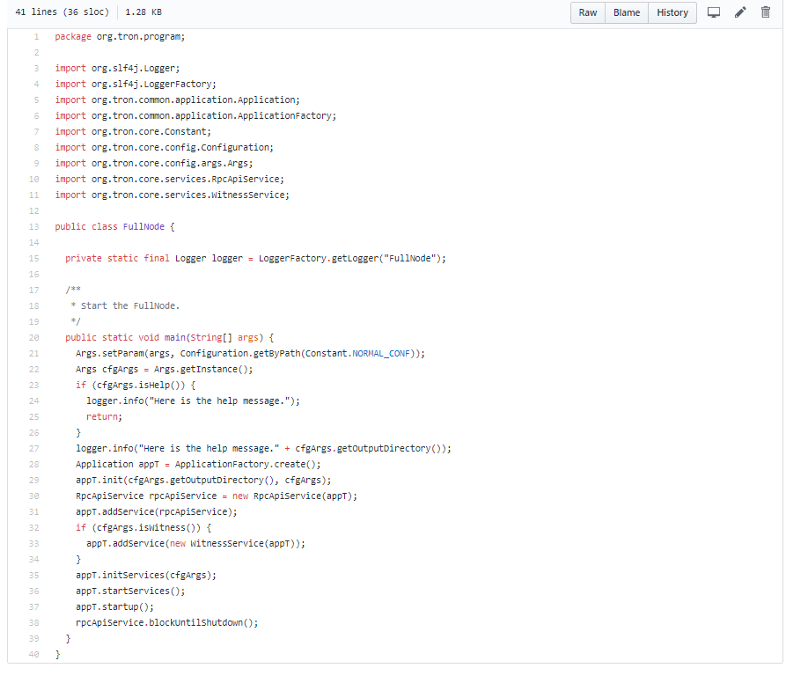
Task: Click 'appT.initServices(cfgArgs);' line
Action: [x=146, y=575]
